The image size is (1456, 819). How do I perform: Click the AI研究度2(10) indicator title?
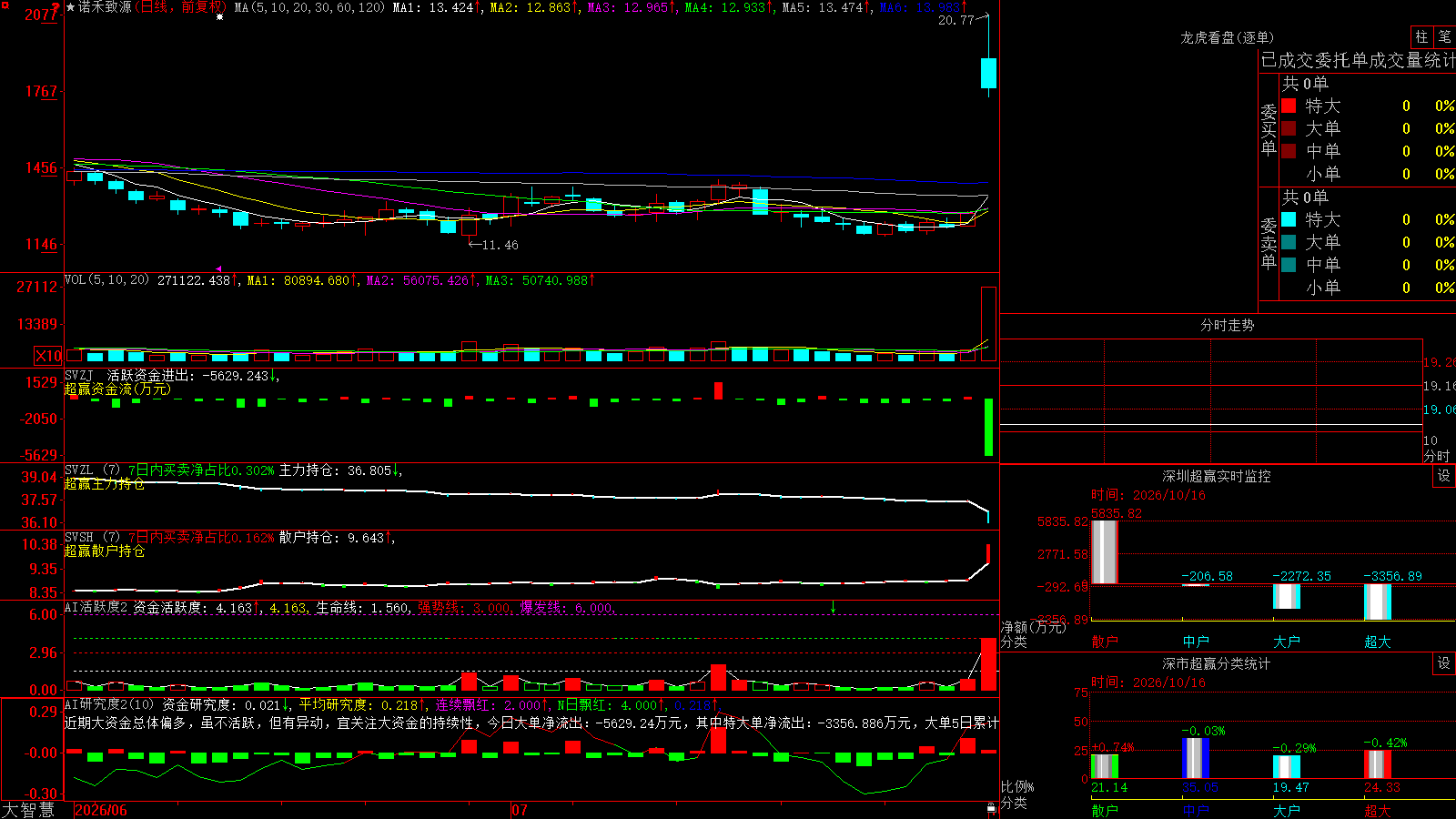109,705
